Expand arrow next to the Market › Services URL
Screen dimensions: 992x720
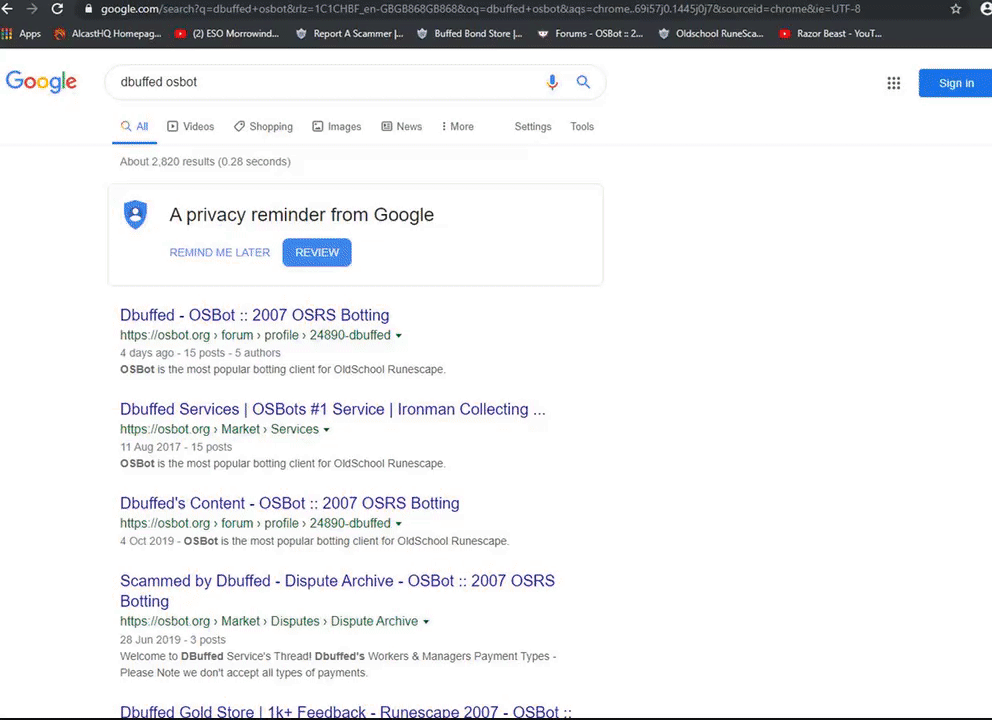pos(326,430)
